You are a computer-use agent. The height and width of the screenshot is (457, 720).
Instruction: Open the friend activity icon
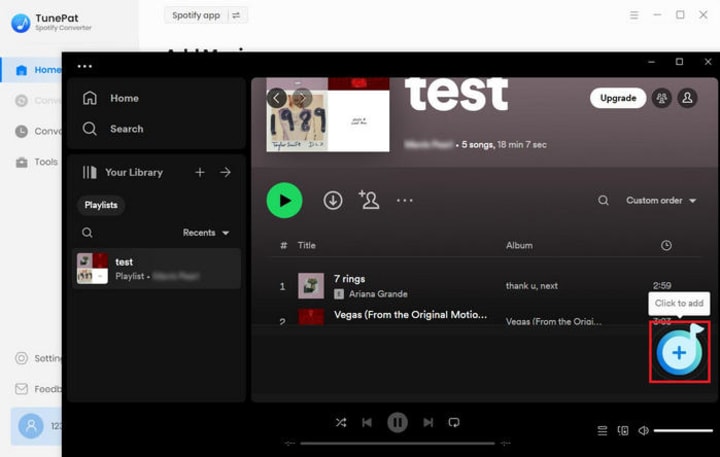pyautogui.click(x=662, y=98)
